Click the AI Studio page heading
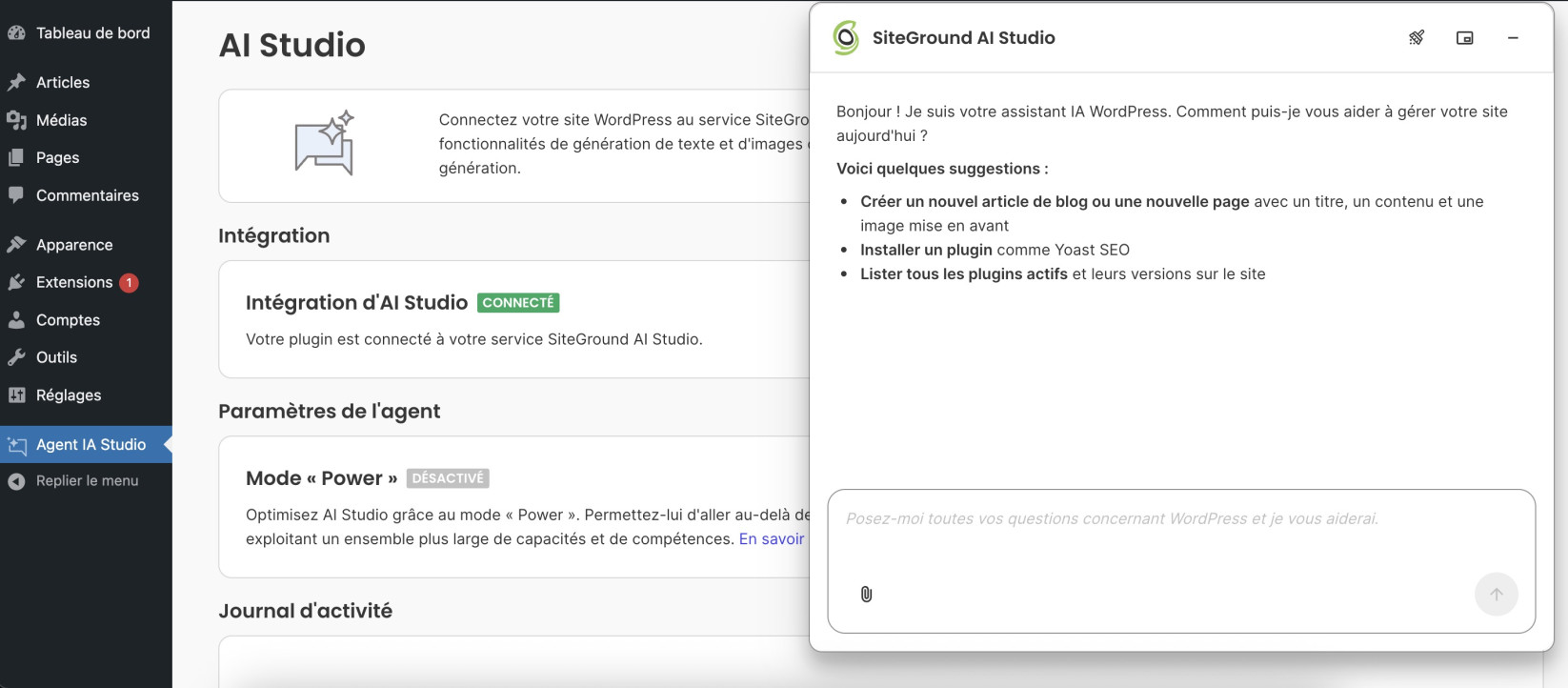The image size is (1568, 688). (292, 45)
